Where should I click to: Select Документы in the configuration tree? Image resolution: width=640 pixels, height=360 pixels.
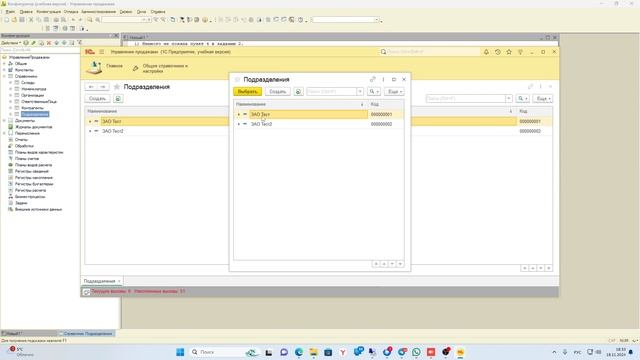(x=24, y=120)
